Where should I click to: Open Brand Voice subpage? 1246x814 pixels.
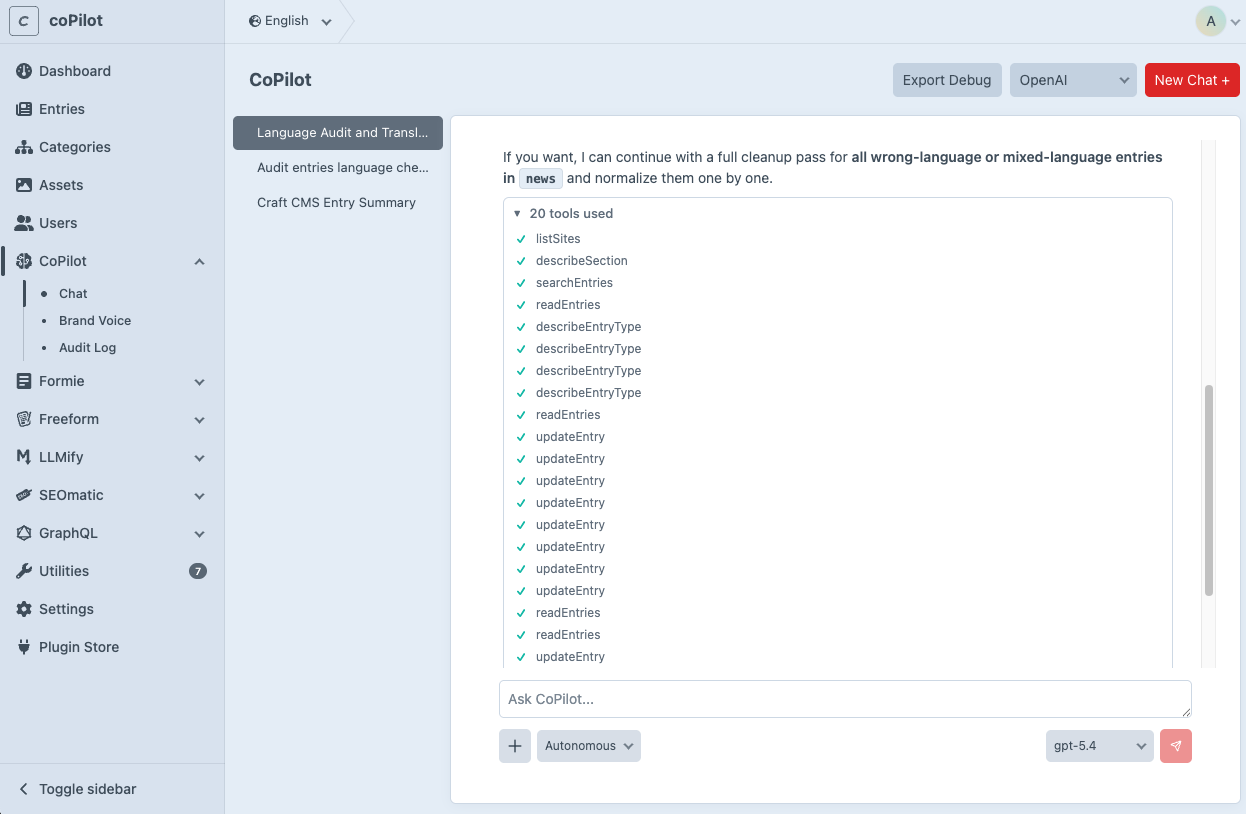point(95,321)
